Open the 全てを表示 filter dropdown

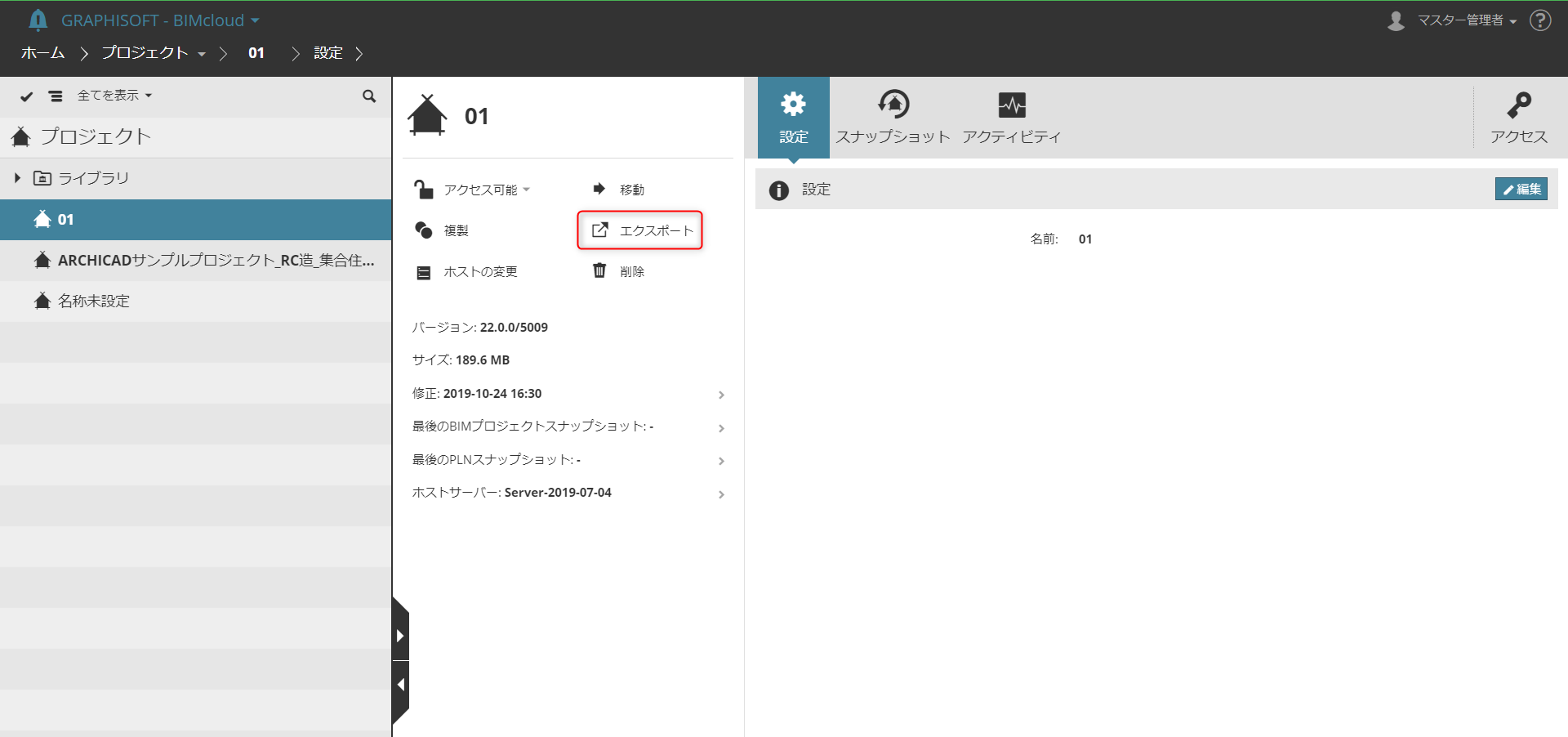tap(114, 96)
